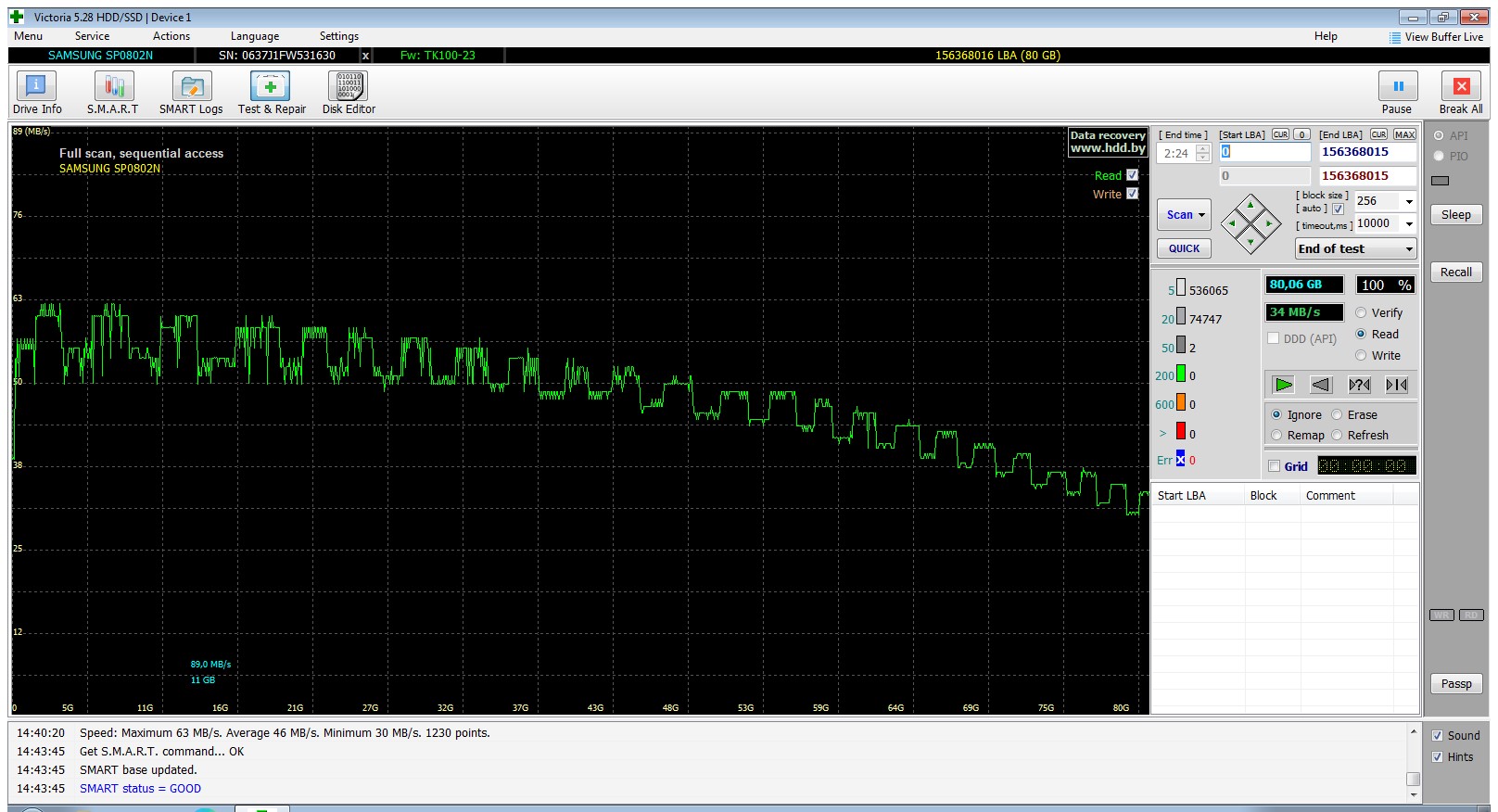
Task: Click the Recall button
Action: coord(1456,273)
